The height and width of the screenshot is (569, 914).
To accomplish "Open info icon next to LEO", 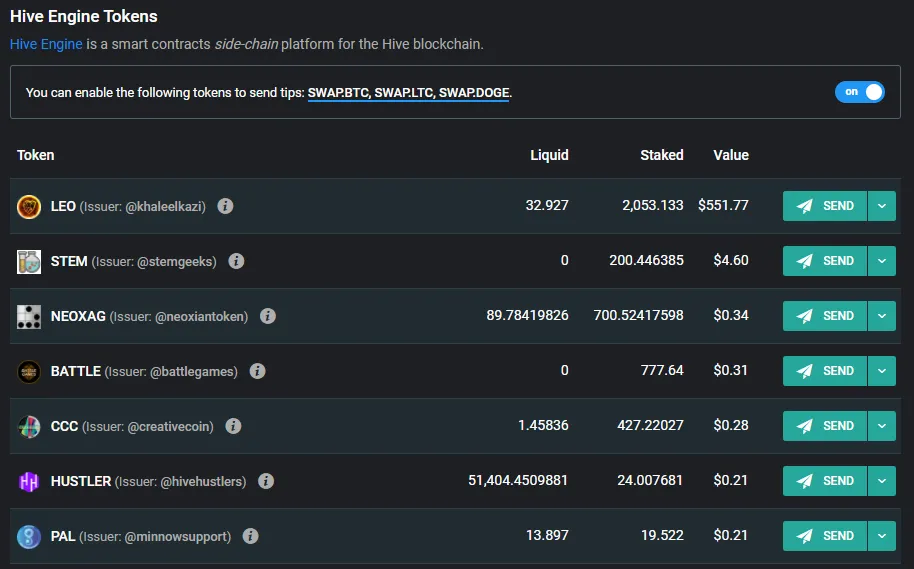I will (226, 206).
